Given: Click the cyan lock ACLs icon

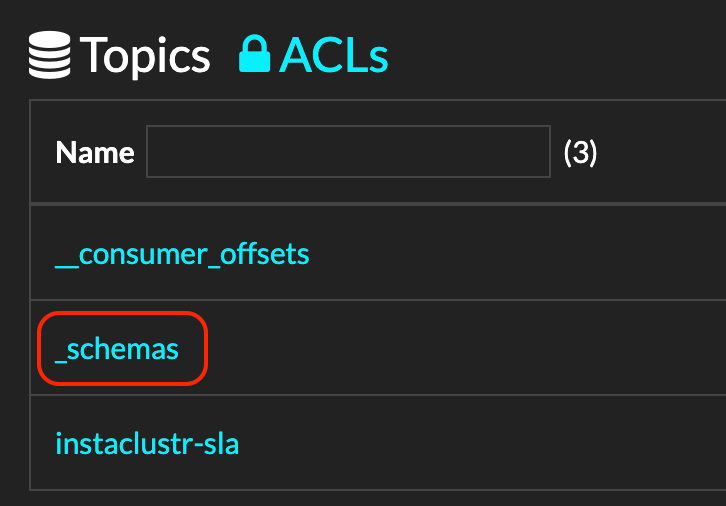Looking at the screenshot, I should tap(254, 53).
